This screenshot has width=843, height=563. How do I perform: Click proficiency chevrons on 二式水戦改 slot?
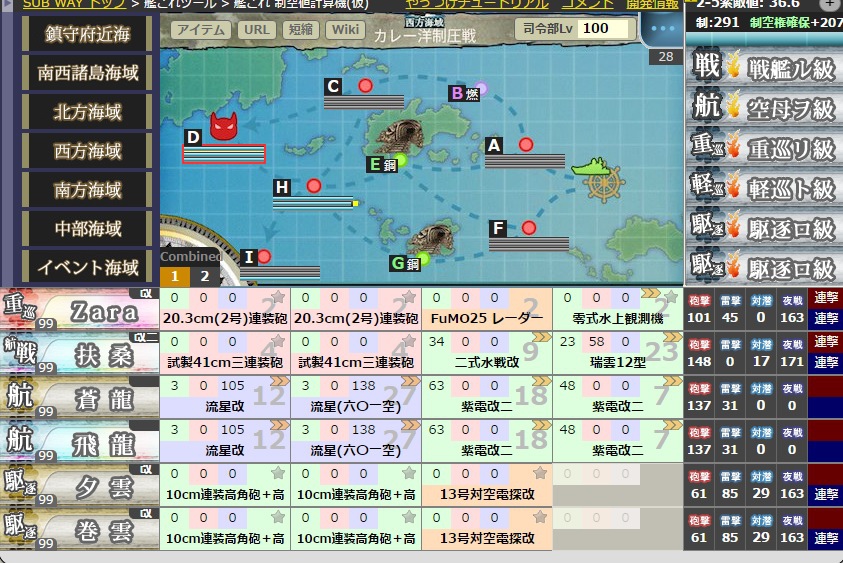tap(541, 337)
